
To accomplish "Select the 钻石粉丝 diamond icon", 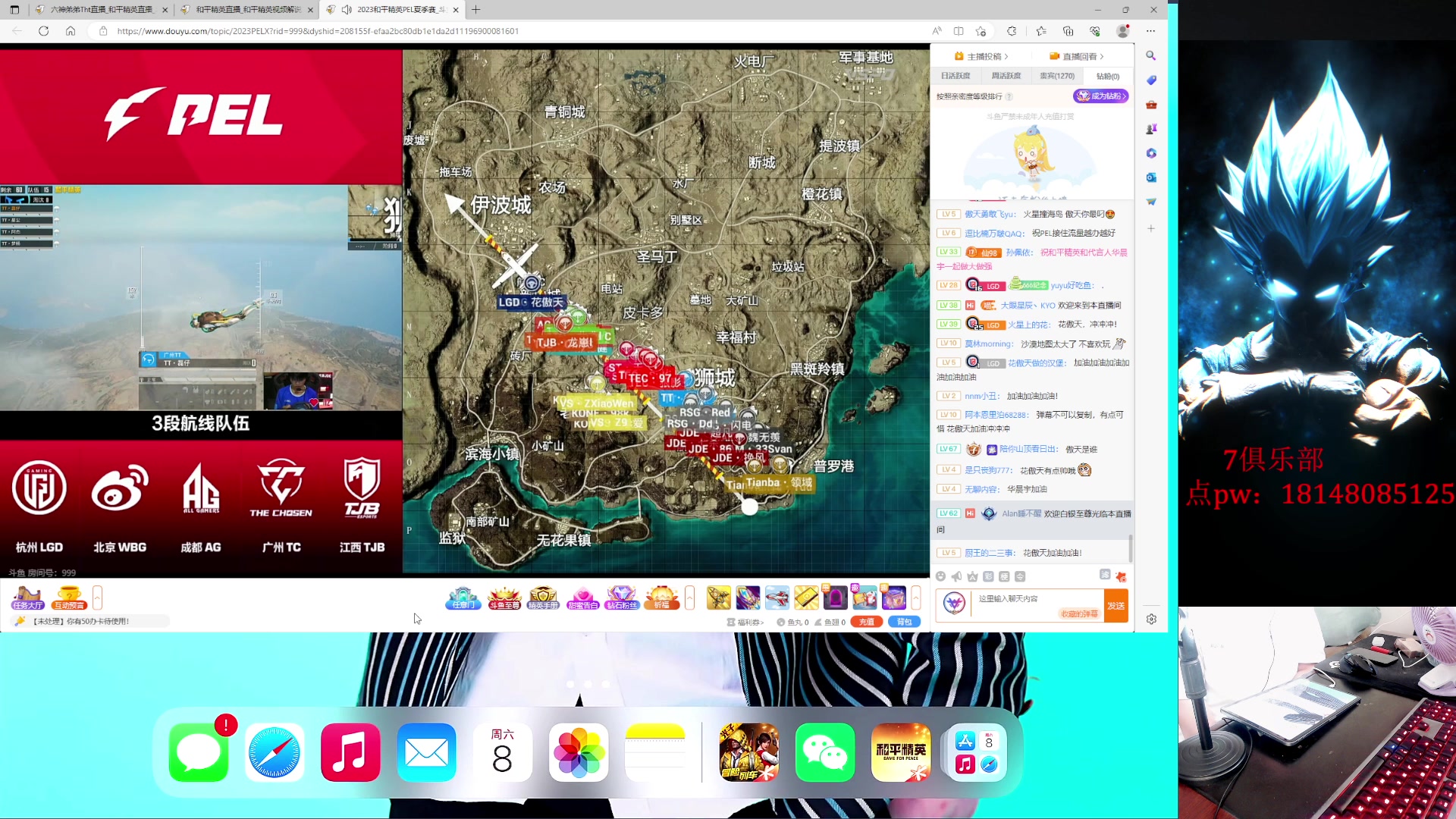I will (621, 598).
